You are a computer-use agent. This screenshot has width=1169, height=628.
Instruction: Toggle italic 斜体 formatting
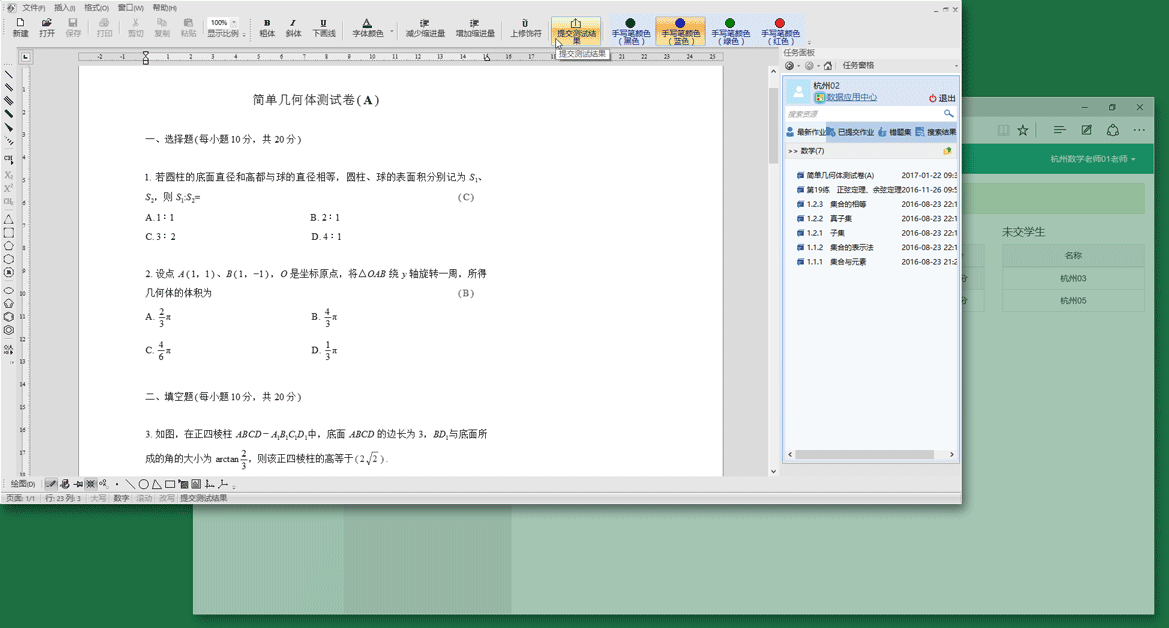293,28
